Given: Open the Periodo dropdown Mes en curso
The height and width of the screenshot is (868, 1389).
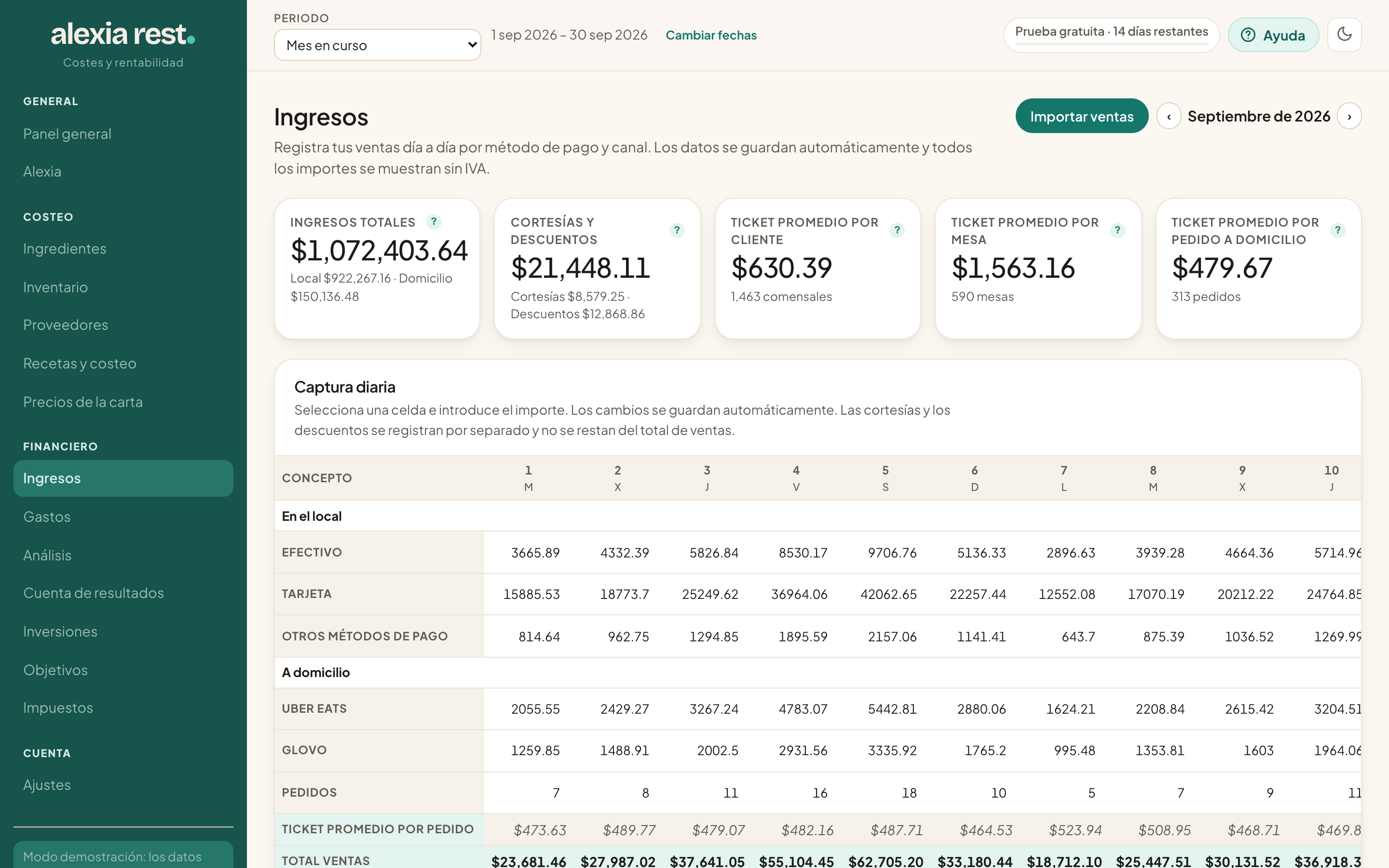Looking at the screenshot, I should 377,45.
